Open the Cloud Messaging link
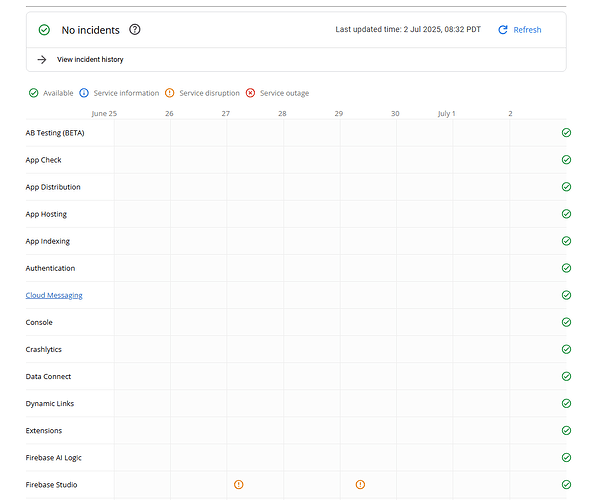This screenshot has width=597, height=500. 54,295
